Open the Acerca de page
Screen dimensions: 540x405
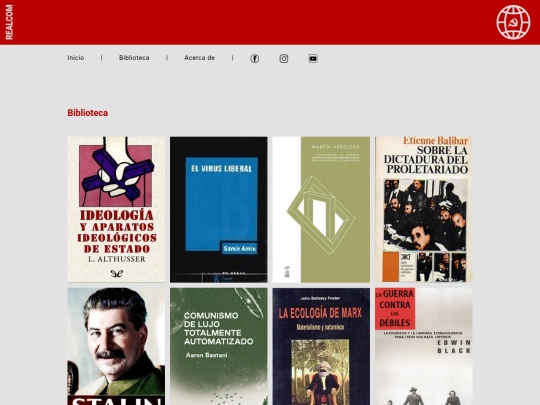199,58
